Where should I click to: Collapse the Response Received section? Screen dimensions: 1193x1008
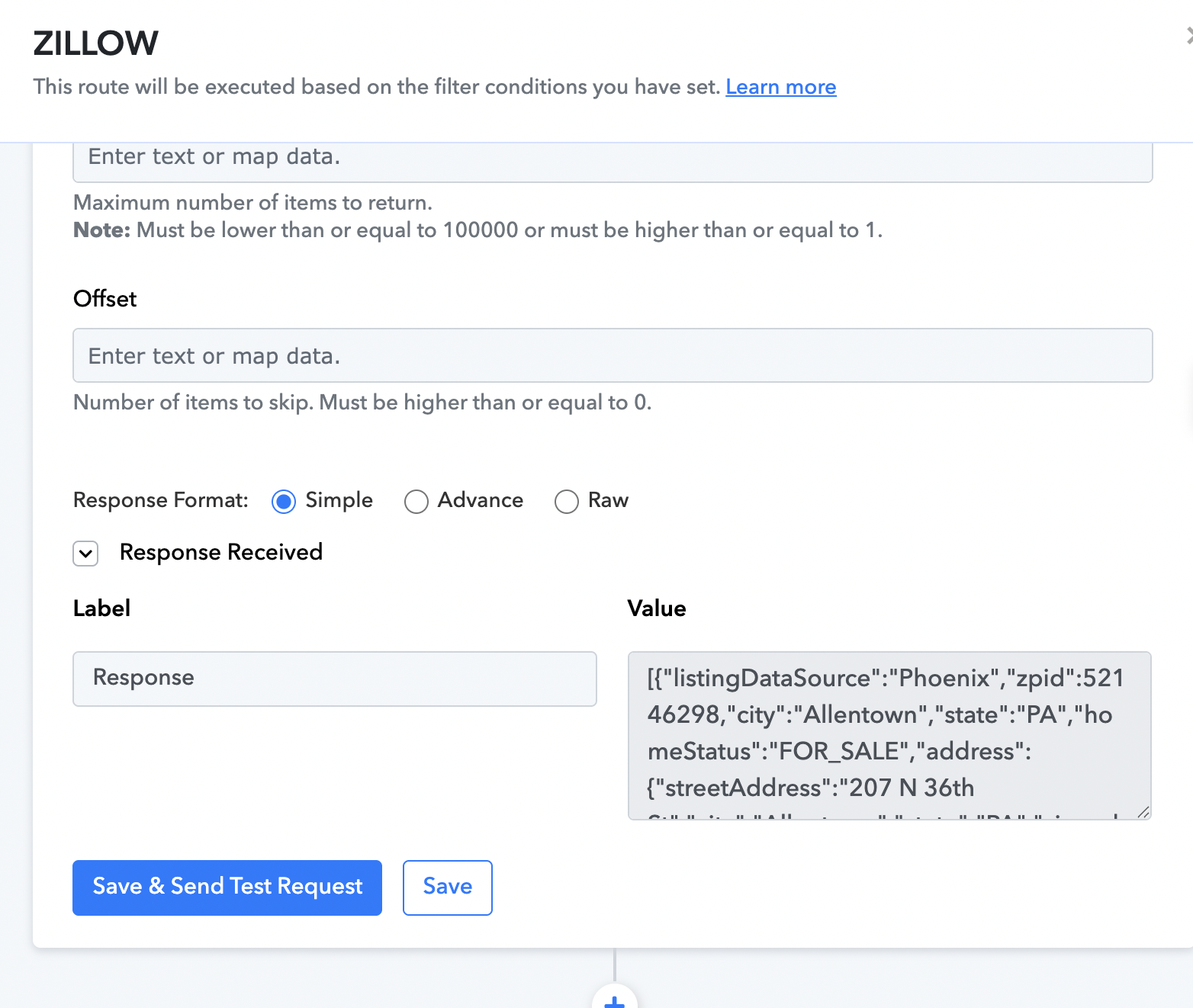tap(86, 553)
